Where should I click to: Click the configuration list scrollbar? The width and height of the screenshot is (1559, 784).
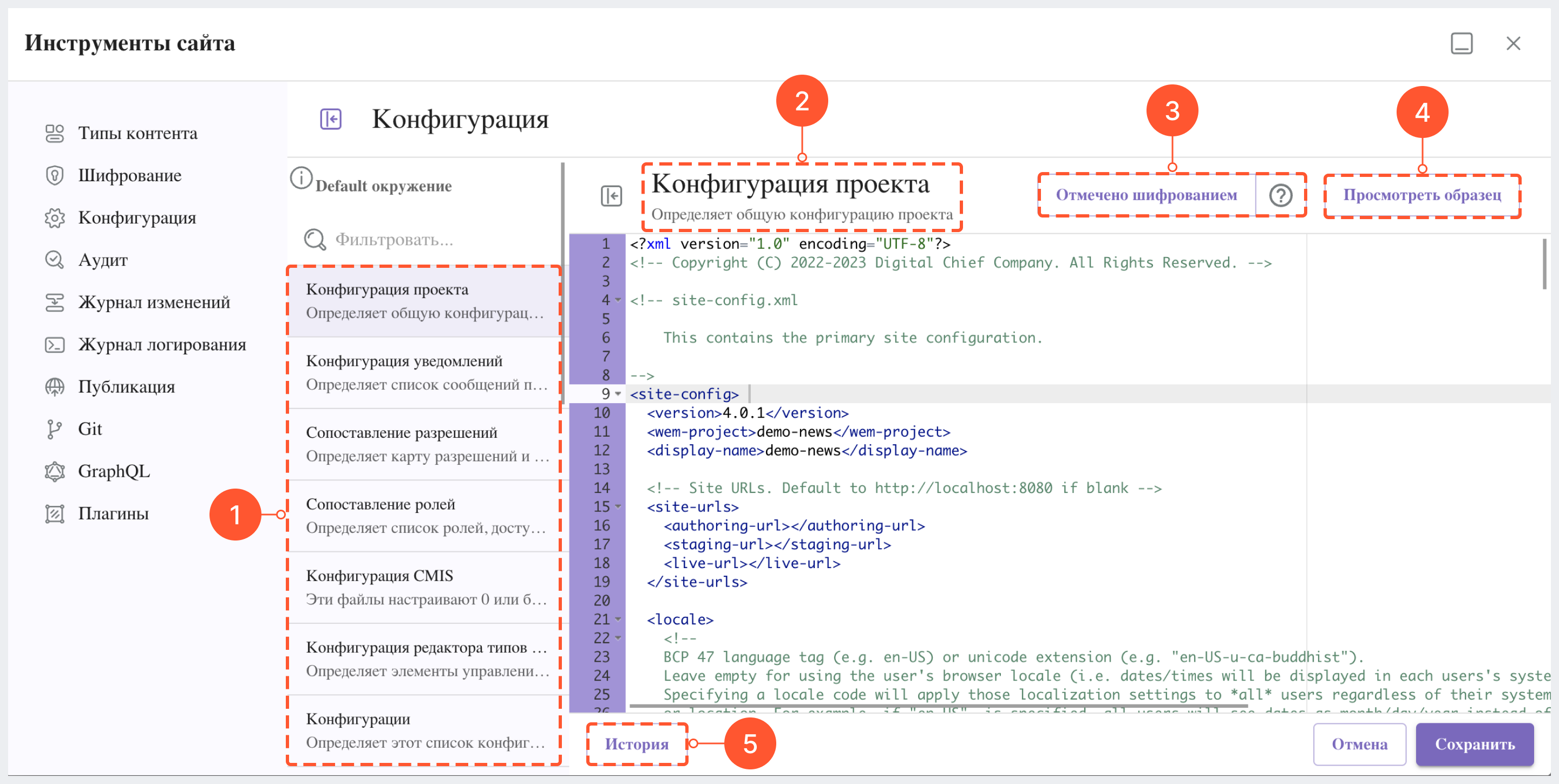tap(563, 283)
